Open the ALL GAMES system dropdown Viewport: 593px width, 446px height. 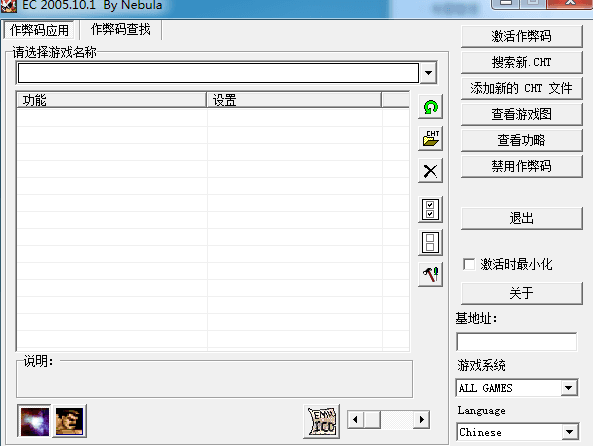click(569, 388)
